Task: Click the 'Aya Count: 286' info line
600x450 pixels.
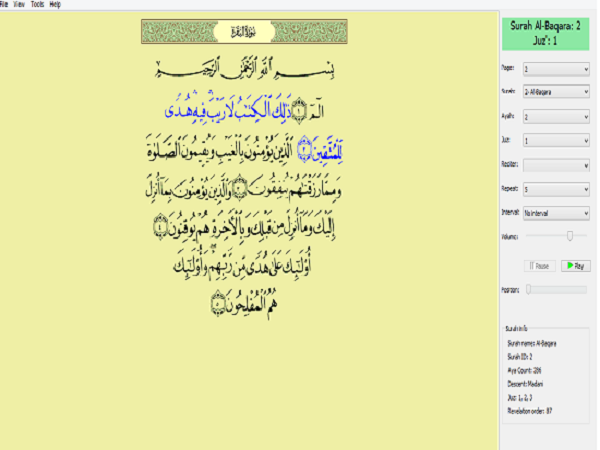Action: [524, 370]
